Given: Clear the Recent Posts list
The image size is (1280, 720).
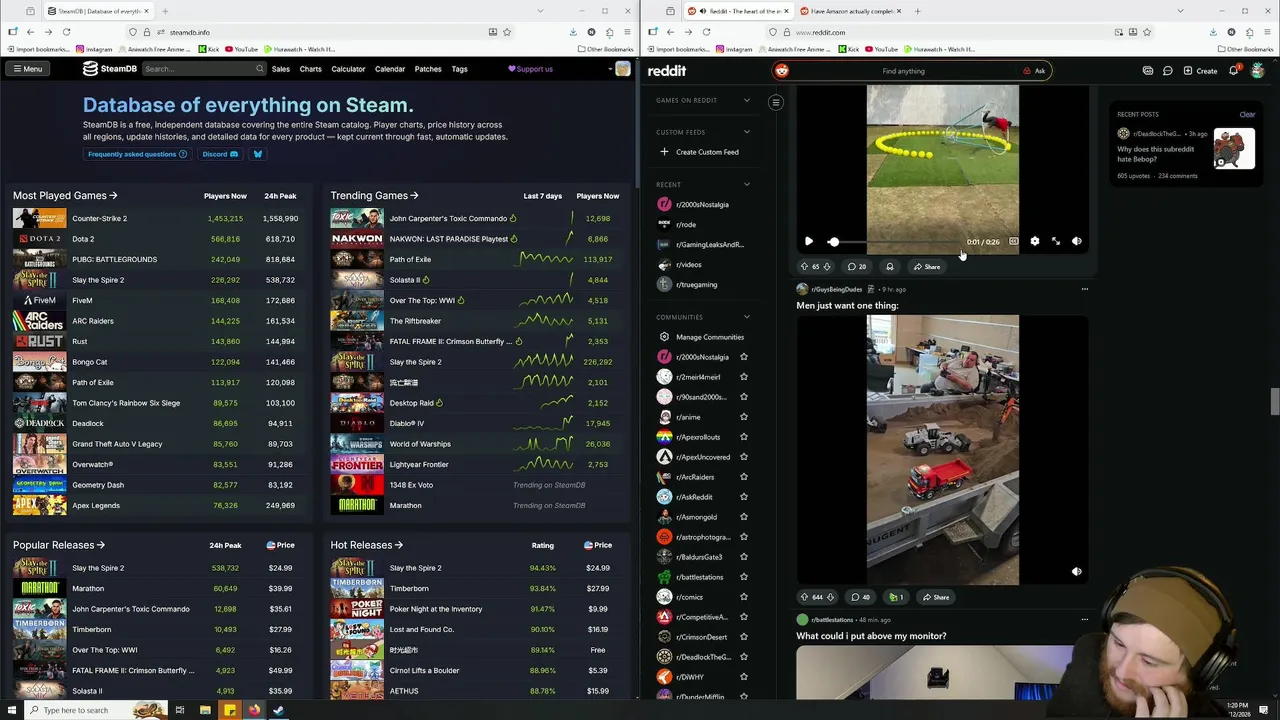Looking at the screenshot, I should [x=1247, y=115].
